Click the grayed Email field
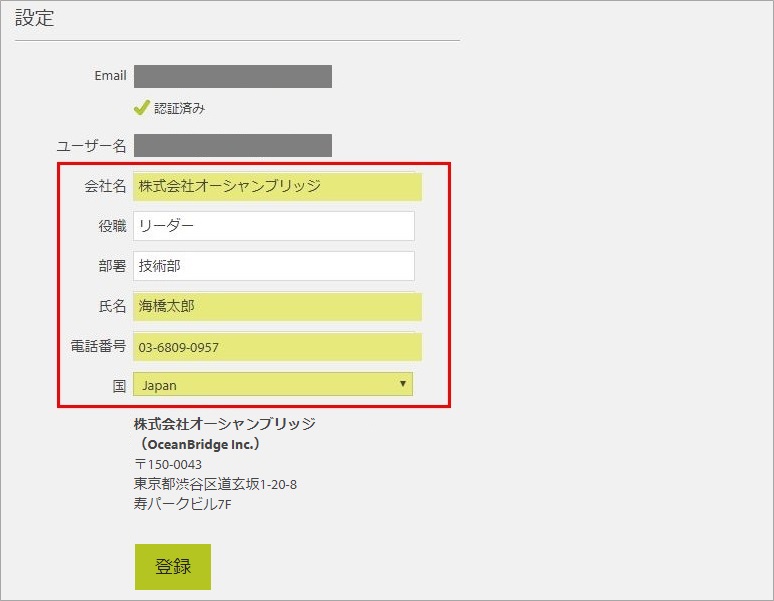Viewport: 774px width, 601px height. [x=233, y=76]
